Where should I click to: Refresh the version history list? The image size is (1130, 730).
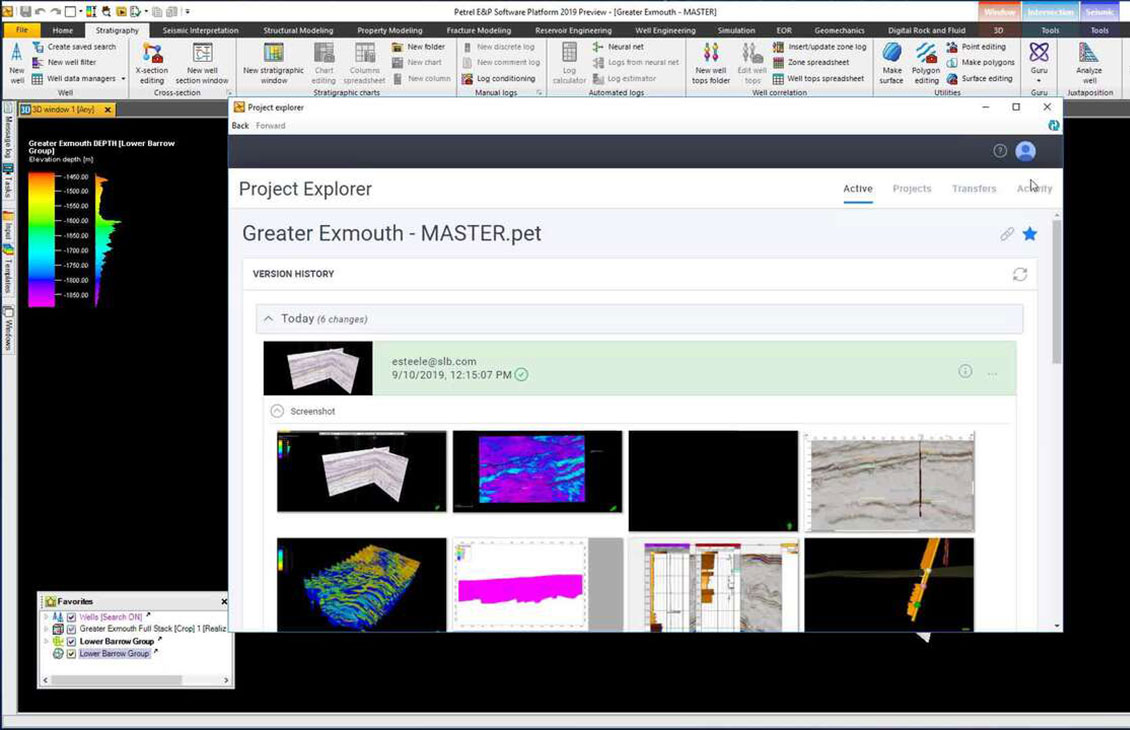[1019, 274]
